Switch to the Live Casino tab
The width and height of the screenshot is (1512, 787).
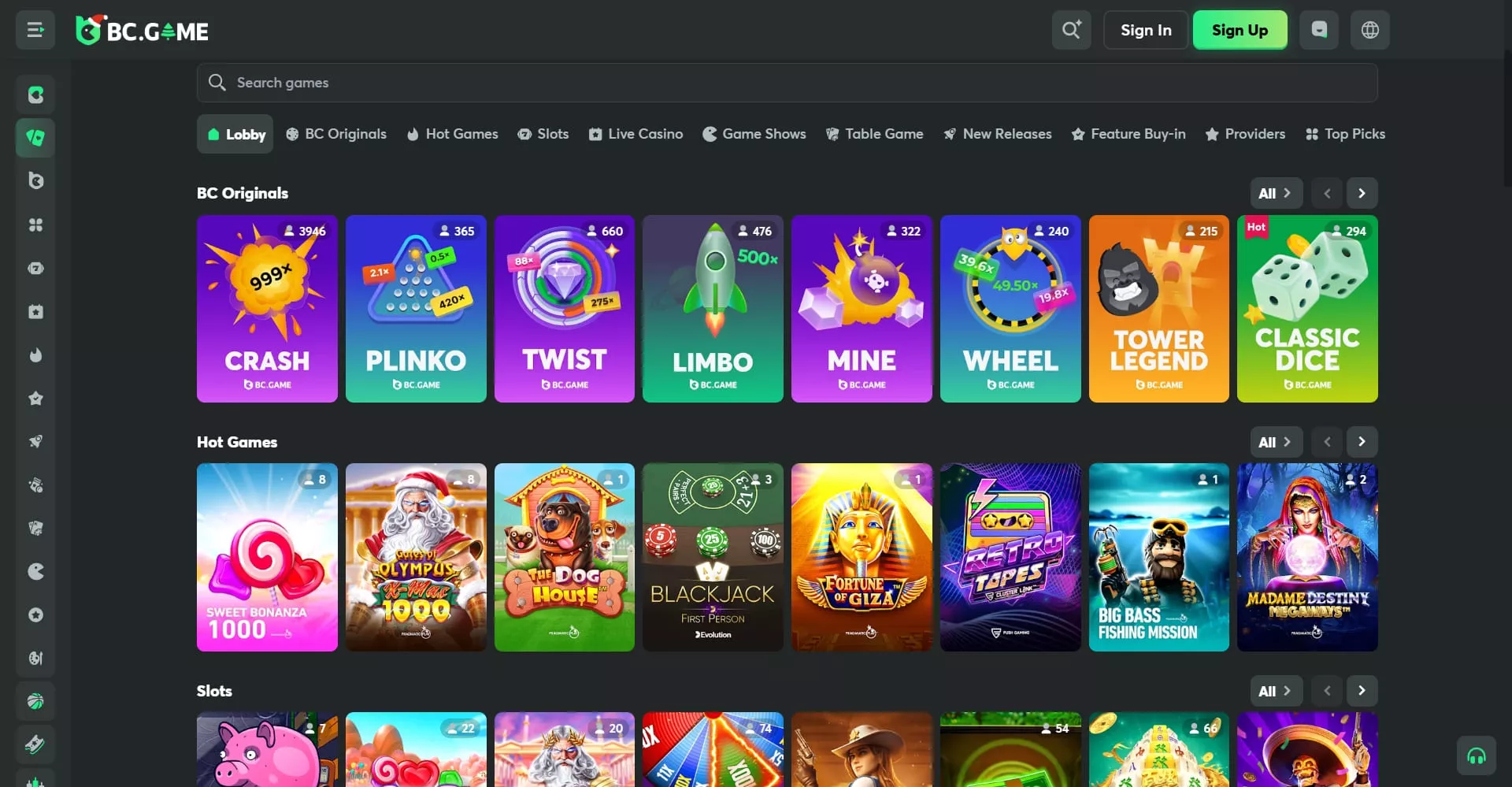click(636, 134)
